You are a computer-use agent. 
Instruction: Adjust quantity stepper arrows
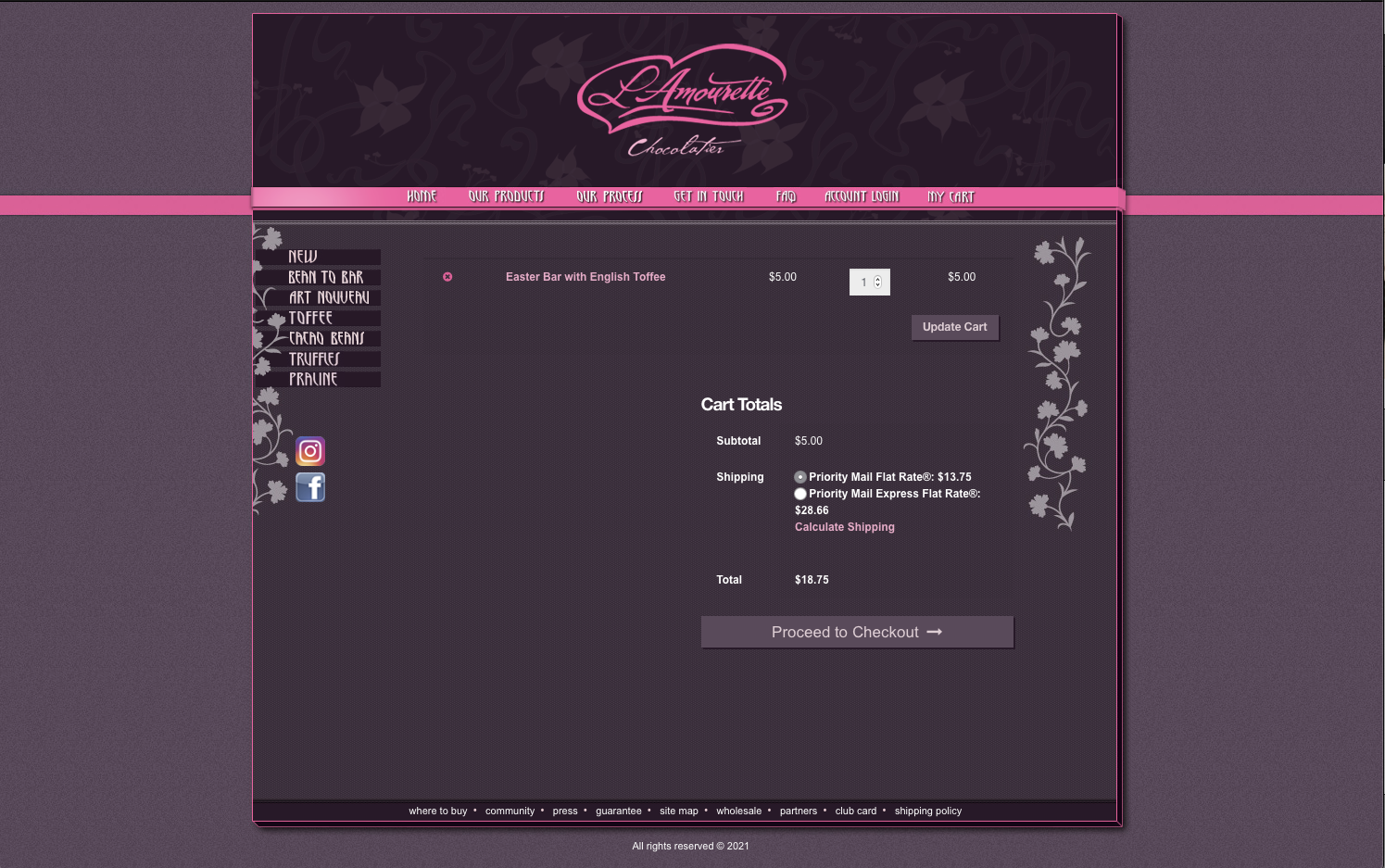tap(878, 282)
